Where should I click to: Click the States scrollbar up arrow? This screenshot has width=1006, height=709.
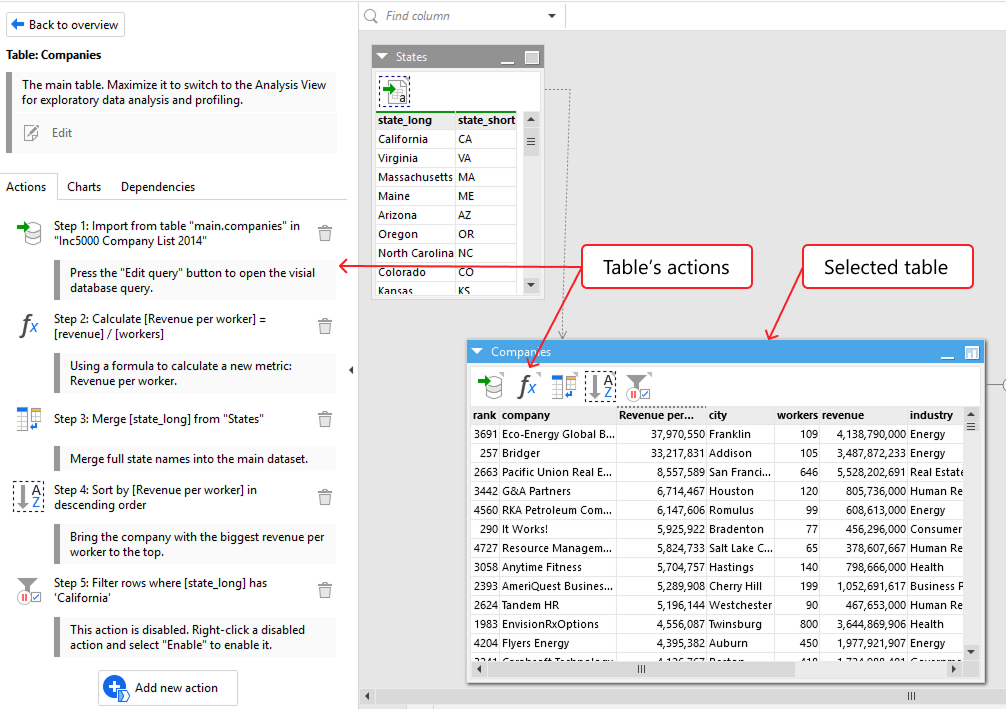pos(531,120)
